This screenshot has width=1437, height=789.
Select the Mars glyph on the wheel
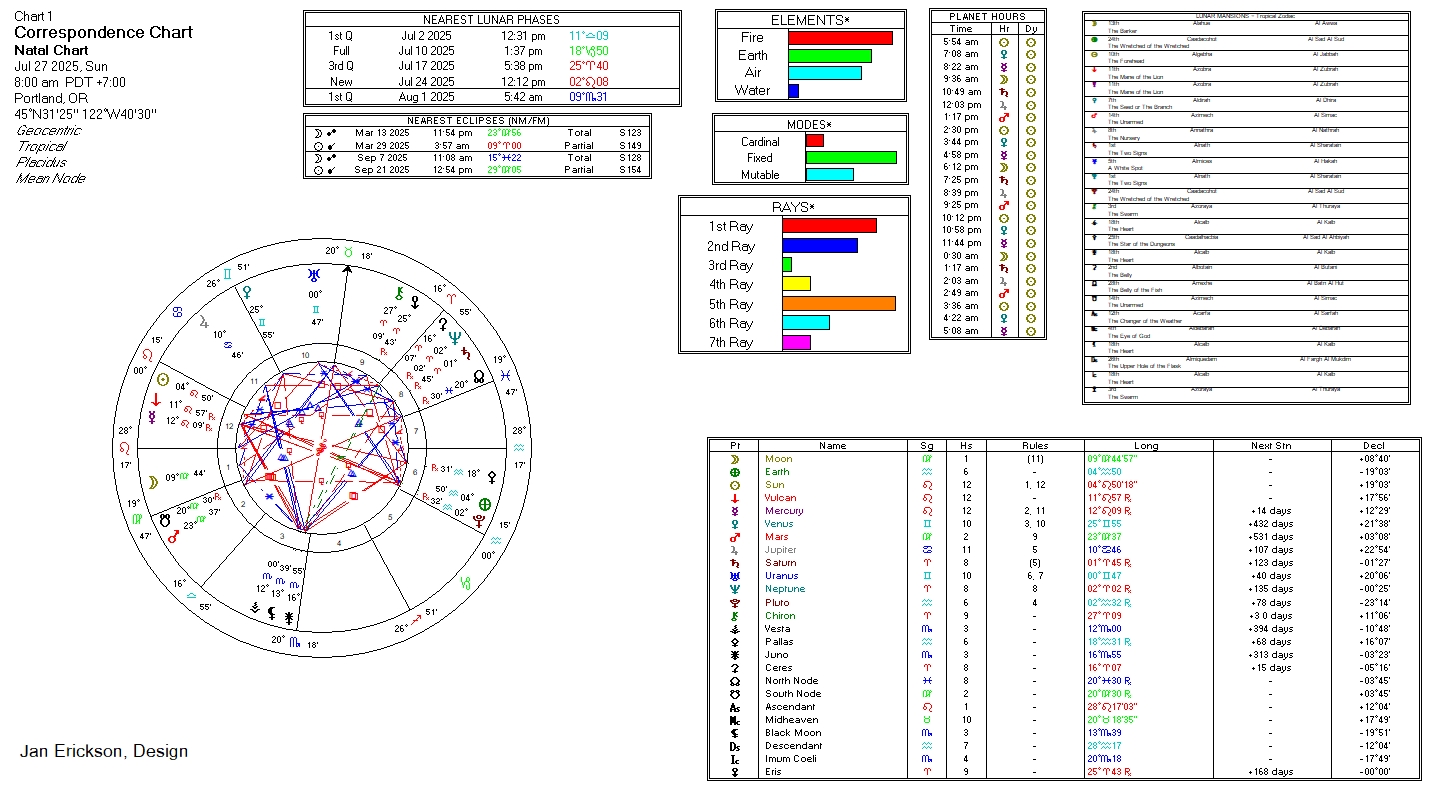(x=173, y=536)
